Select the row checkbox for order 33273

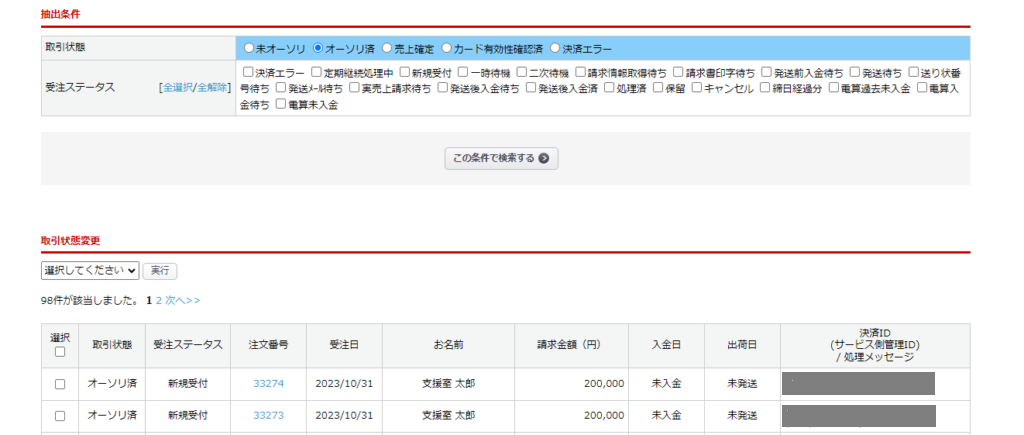pyautogui.click(x=60, y=415)
